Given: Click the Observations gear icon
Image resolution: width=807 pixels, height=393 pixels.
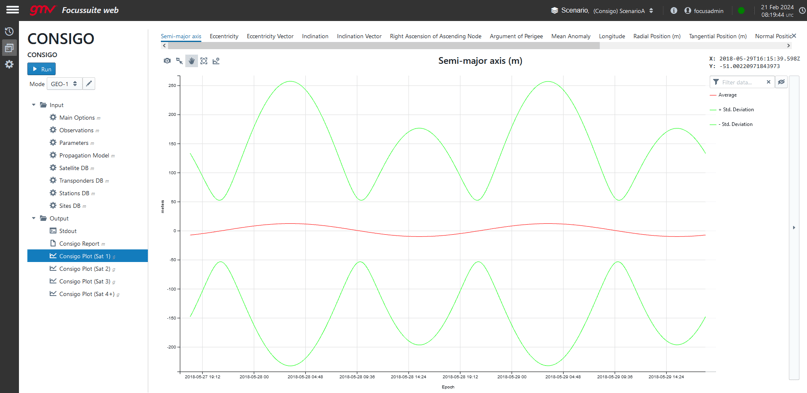Looking at the screenshot, I should (52, 130).
